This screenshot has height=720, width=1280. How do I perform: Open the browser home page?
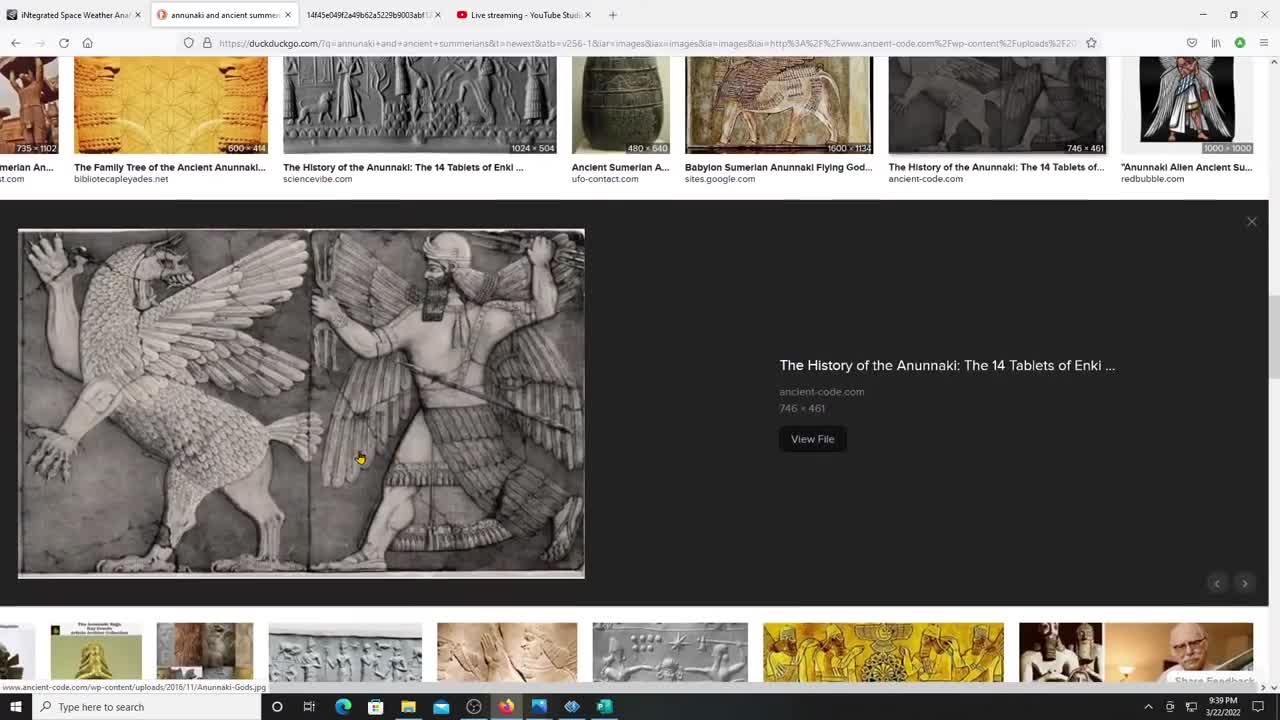tap(88, 43)
